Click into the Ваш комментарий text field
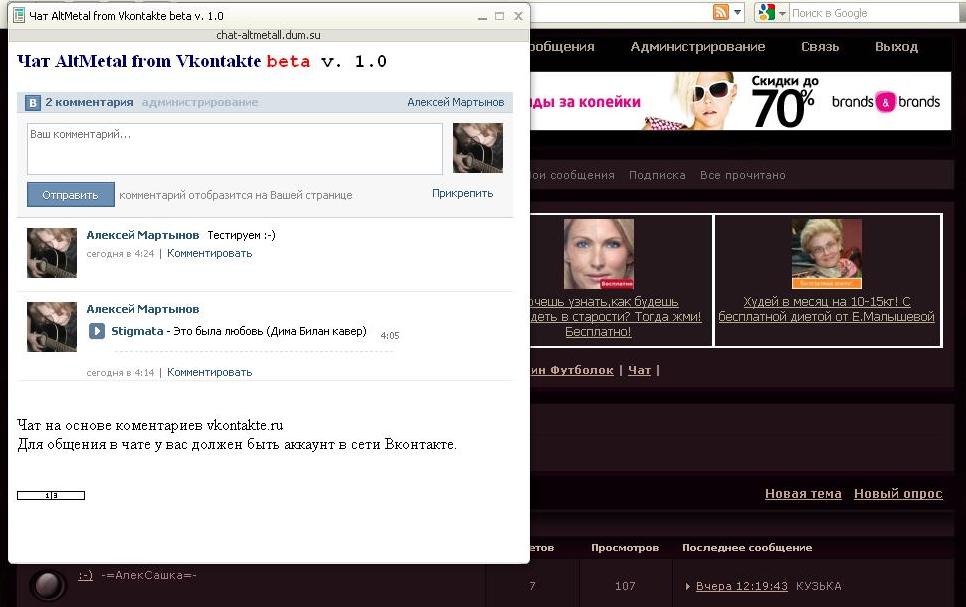This screenshot has width=966, height=607. coord(235,149)
